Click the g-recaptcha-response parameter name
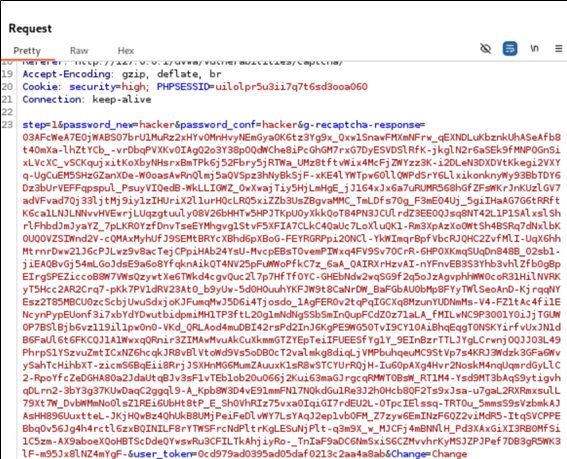 (x=362, y=125)
